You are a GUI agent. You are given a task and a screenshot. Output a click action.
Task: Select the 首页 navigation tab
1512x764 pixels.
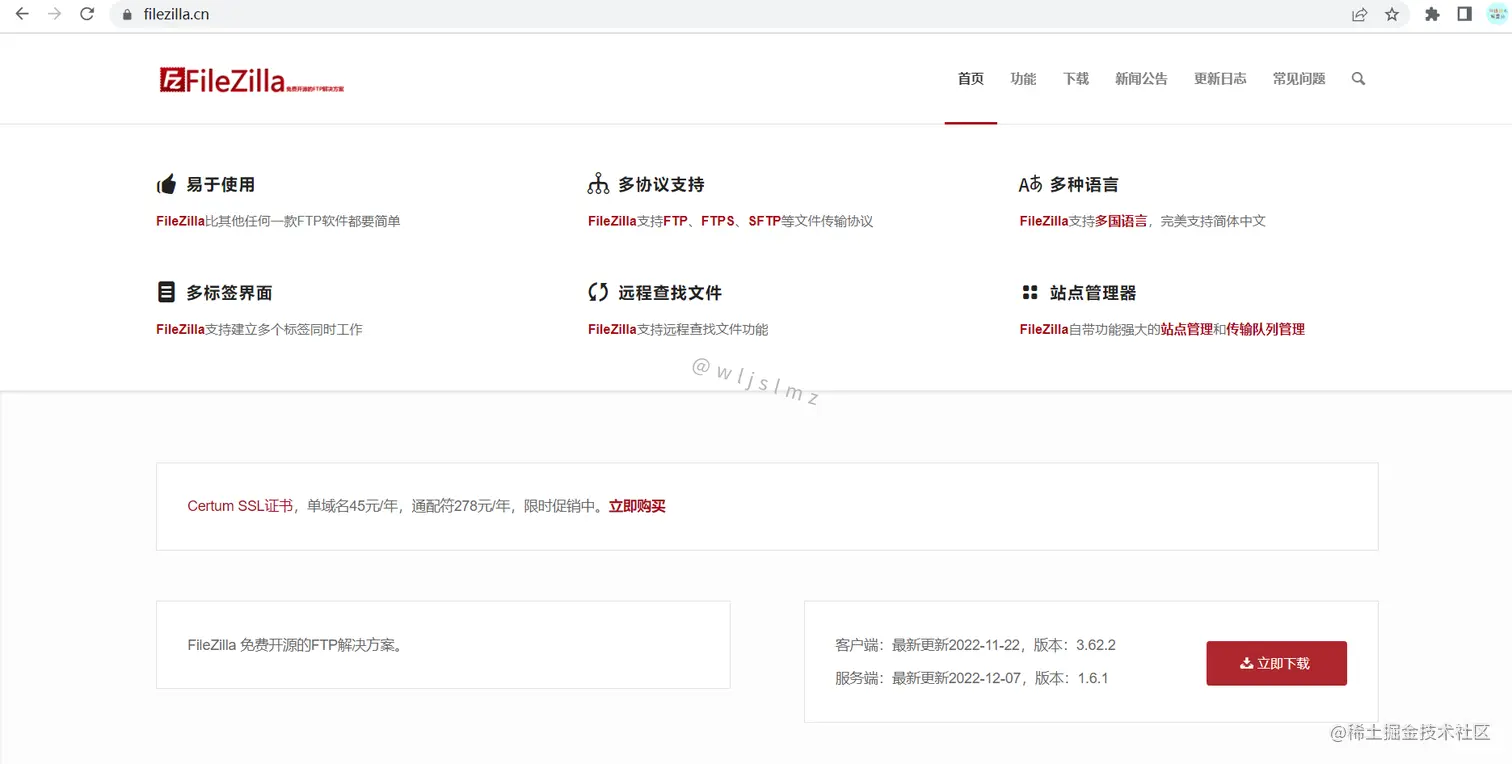tap(971, 79)
